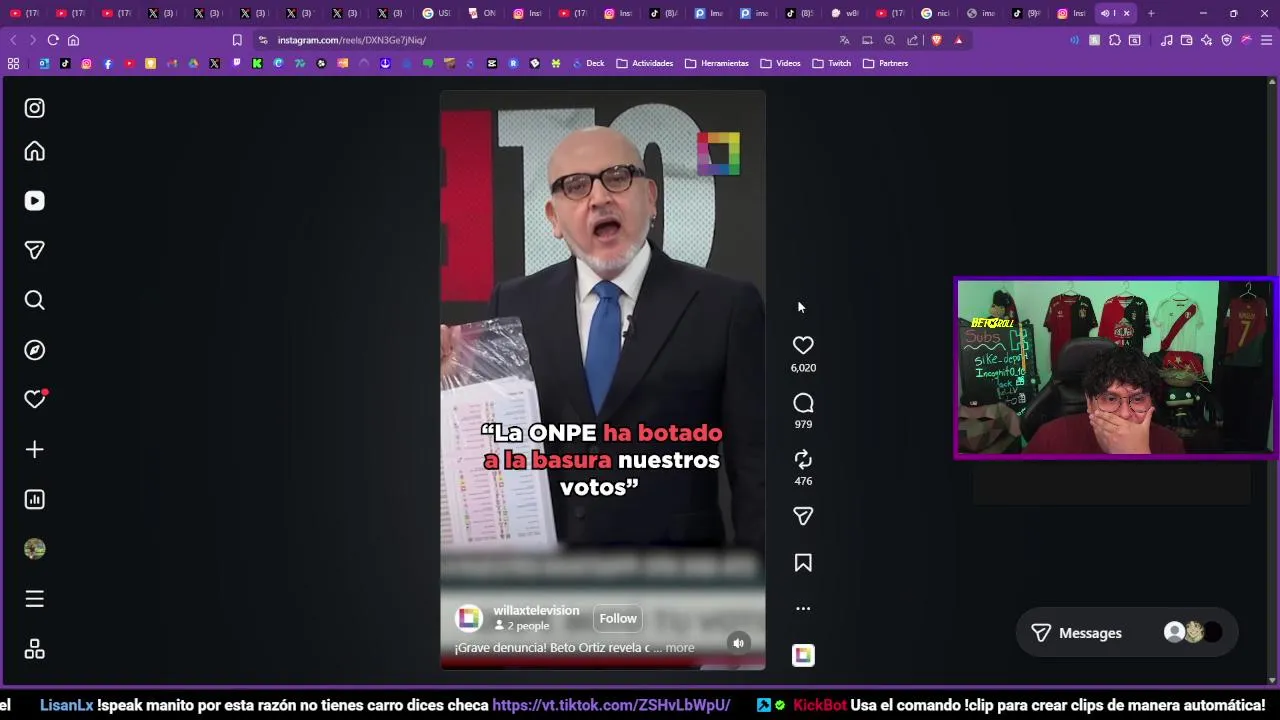1280x720 pixels.
Task: Open Brave Shields lion icon
Action: tap(936, 40)
